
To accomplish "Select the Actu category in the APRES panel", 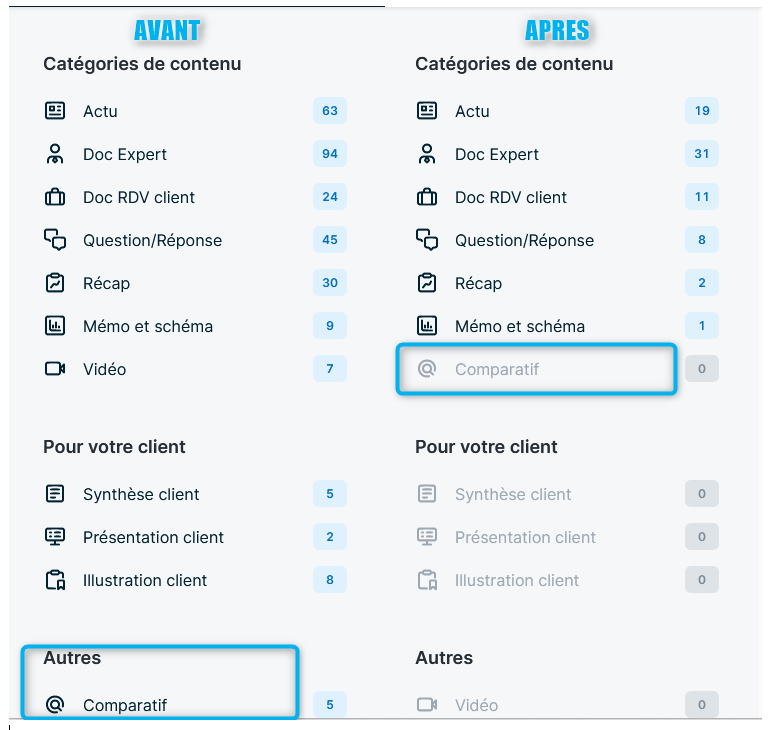I will point(472,111).
